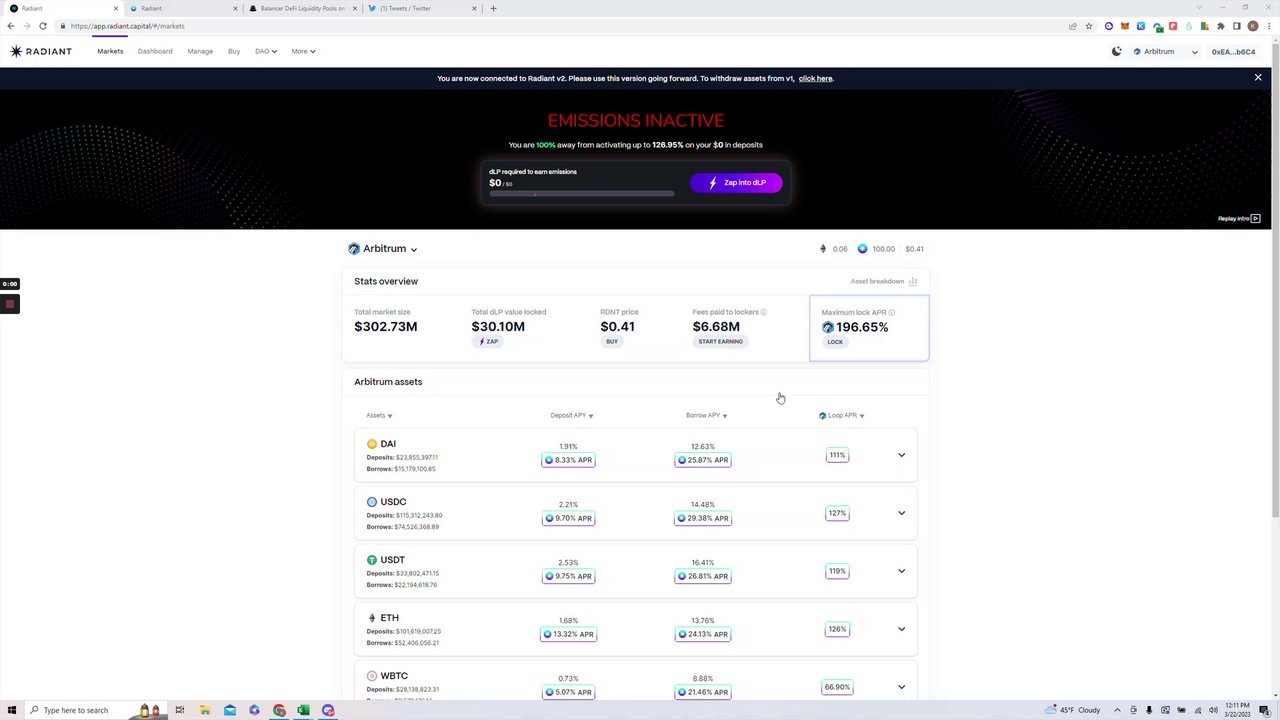Viewport: 1280px width, 720px height.
Task: Expand the WBTC asset row
Action: pos(901,687)
